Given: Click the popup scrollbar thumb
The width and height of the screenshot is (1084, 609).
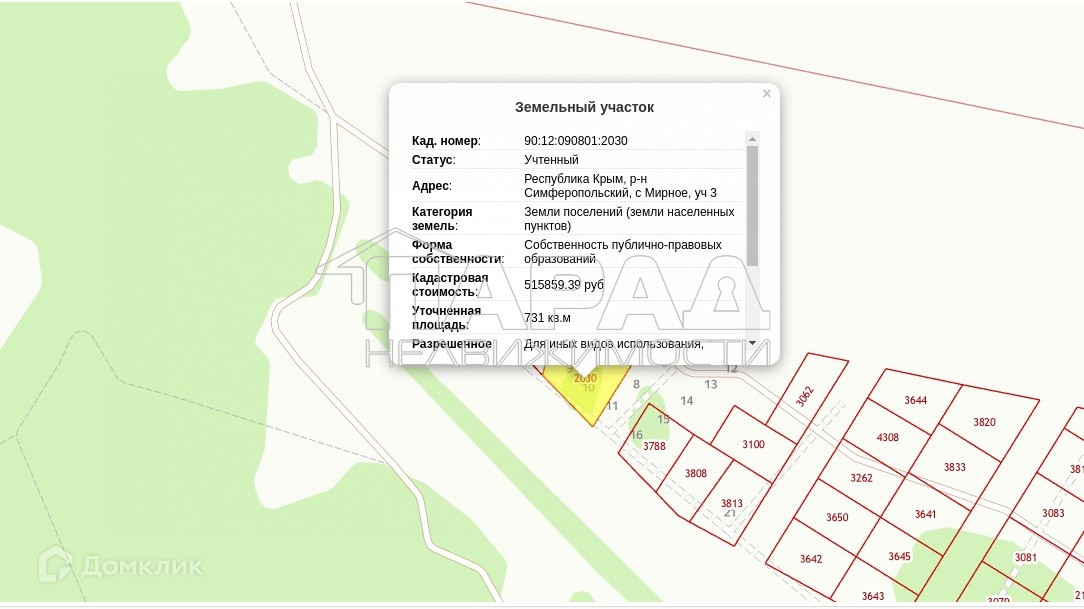Looking at the screenshot, I should (752, 205).
